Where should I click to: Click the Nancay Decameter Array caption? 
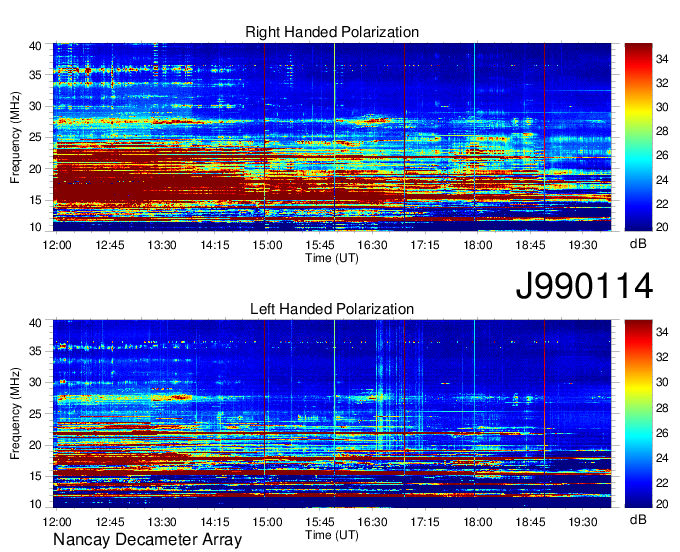point(147,539)
